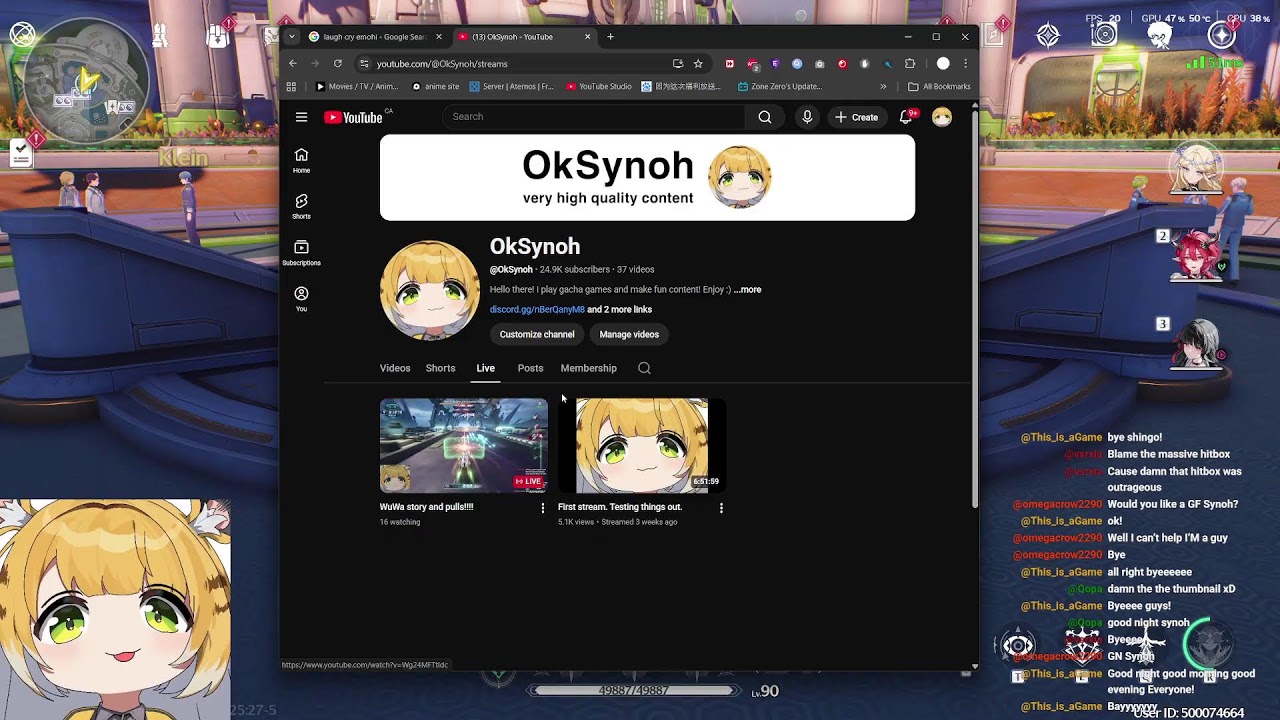Click Customize channel
This screenshot has height=720, width=1280.
point(537,335)
